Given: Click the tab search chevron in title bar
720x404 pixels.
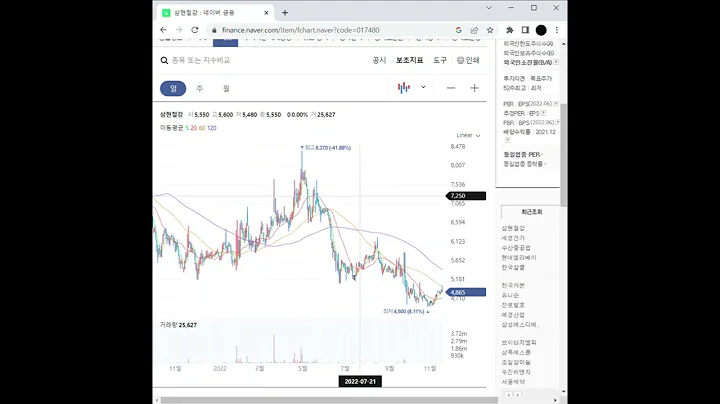Looking at the screenshot, I should [489, 8].
